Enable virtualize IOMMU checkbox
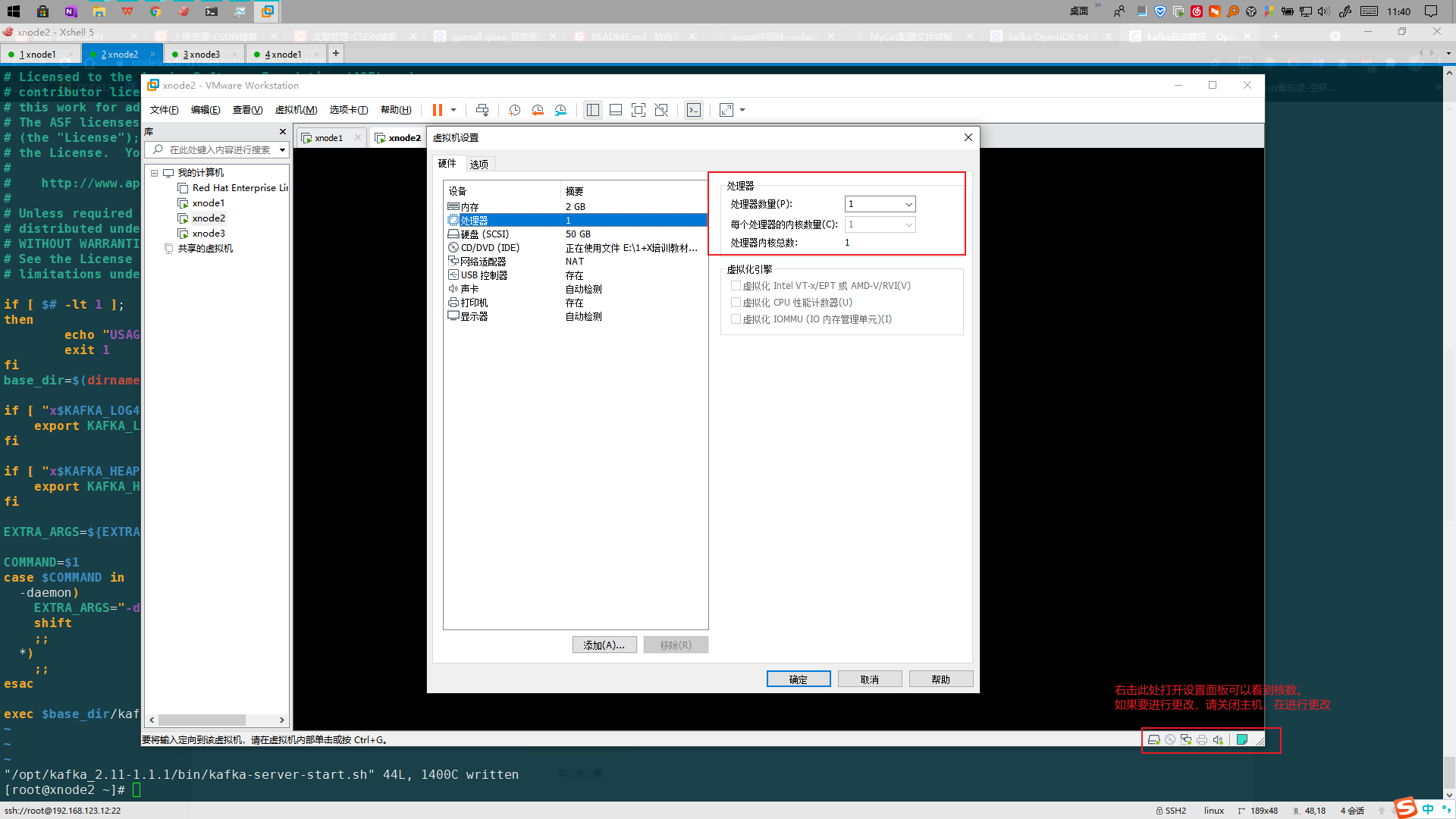Image resolution: width=1456 pixels, height=819 pixels. (x=736, y=319)
